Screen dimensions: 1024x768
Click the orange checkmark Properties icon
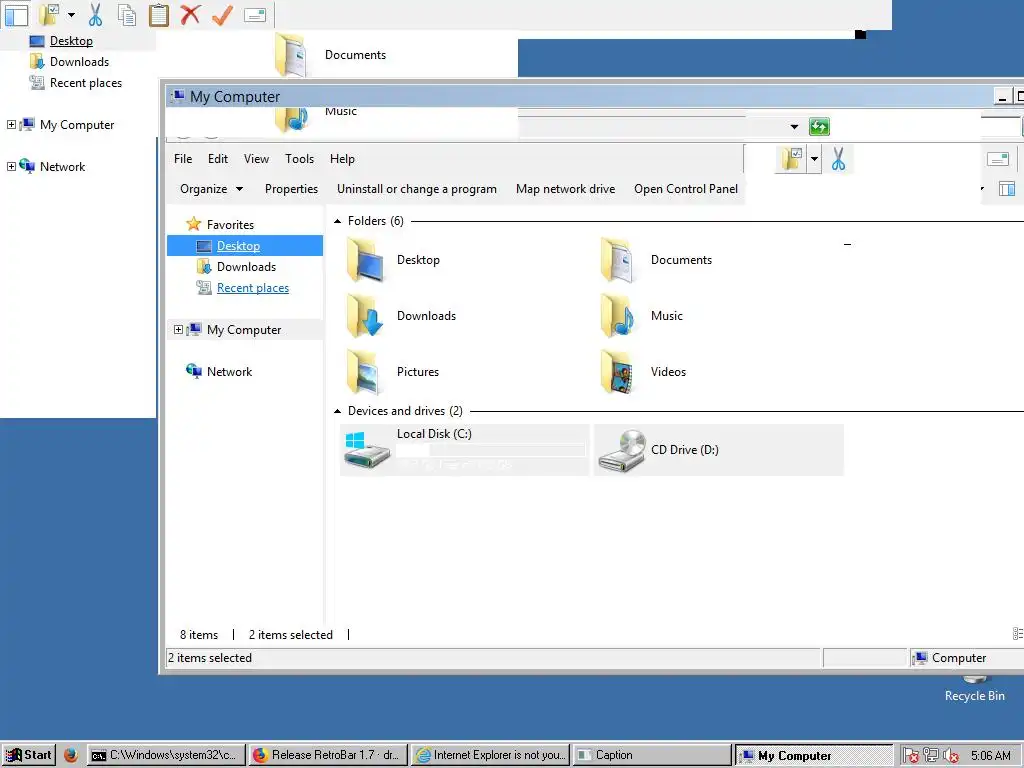[223, 14]
